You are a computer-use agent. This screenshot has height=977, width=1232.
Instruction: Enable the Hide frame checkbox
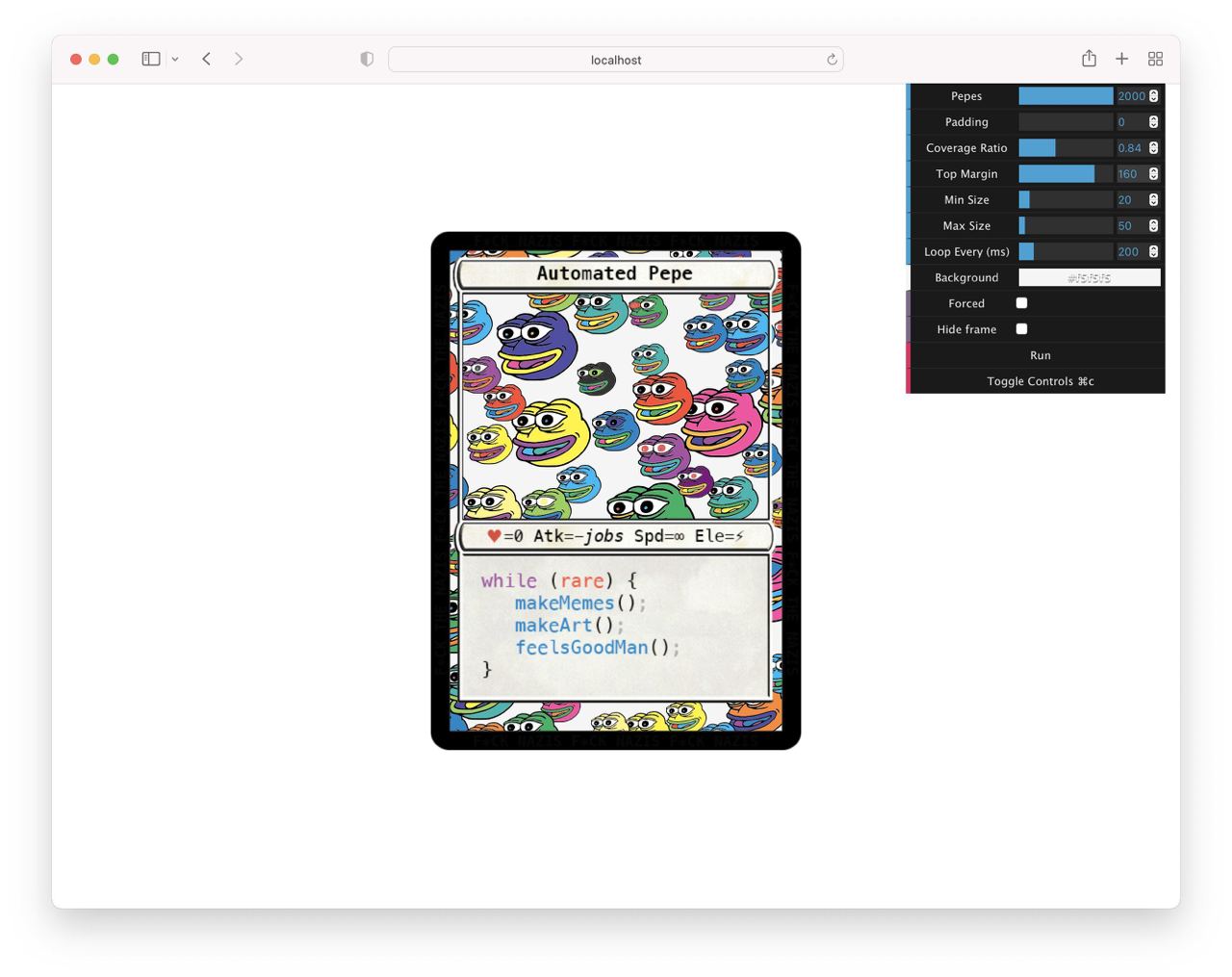tap(1022, 329)
